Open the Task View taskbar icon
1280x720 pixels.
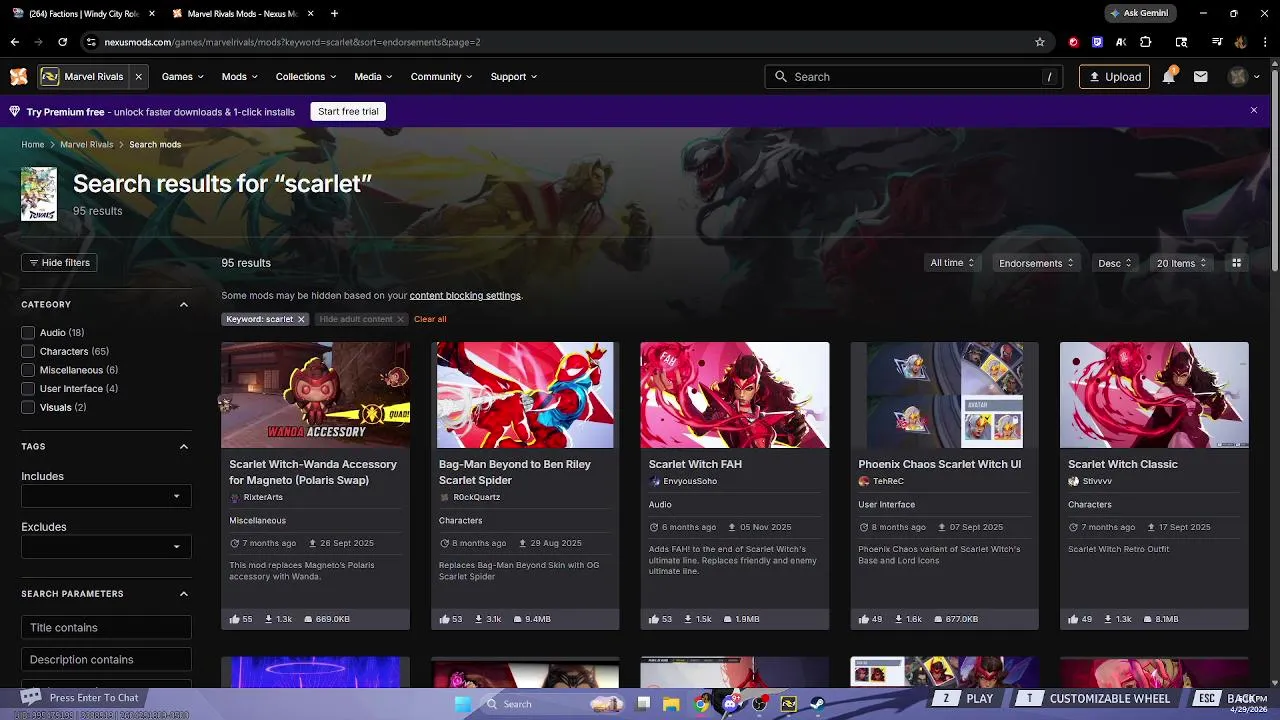[x=644, y=704]
